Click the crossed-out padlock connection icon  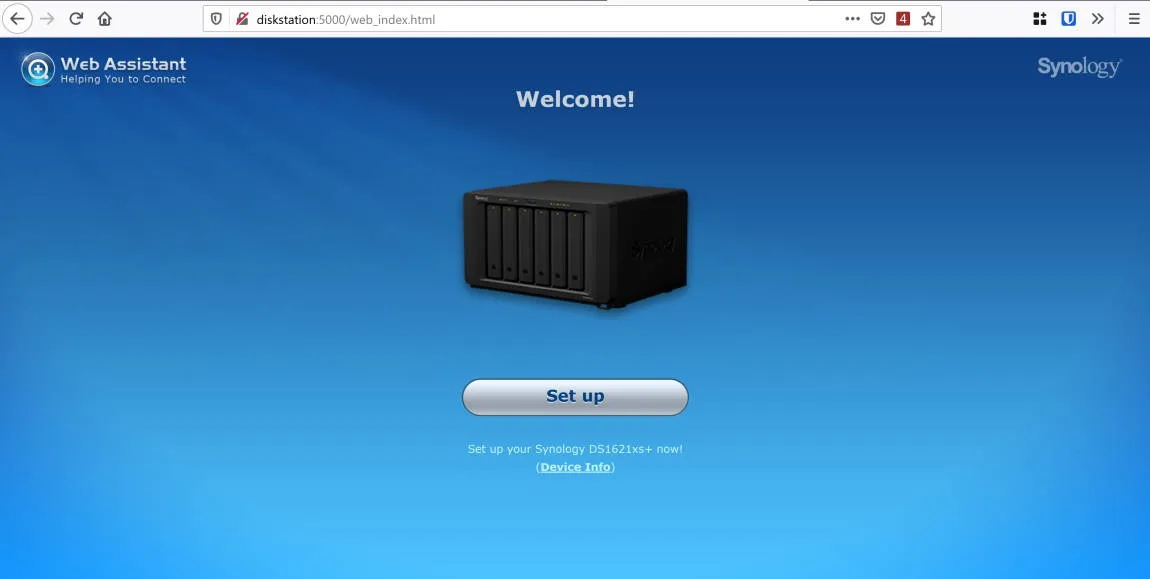click(240, 18)
